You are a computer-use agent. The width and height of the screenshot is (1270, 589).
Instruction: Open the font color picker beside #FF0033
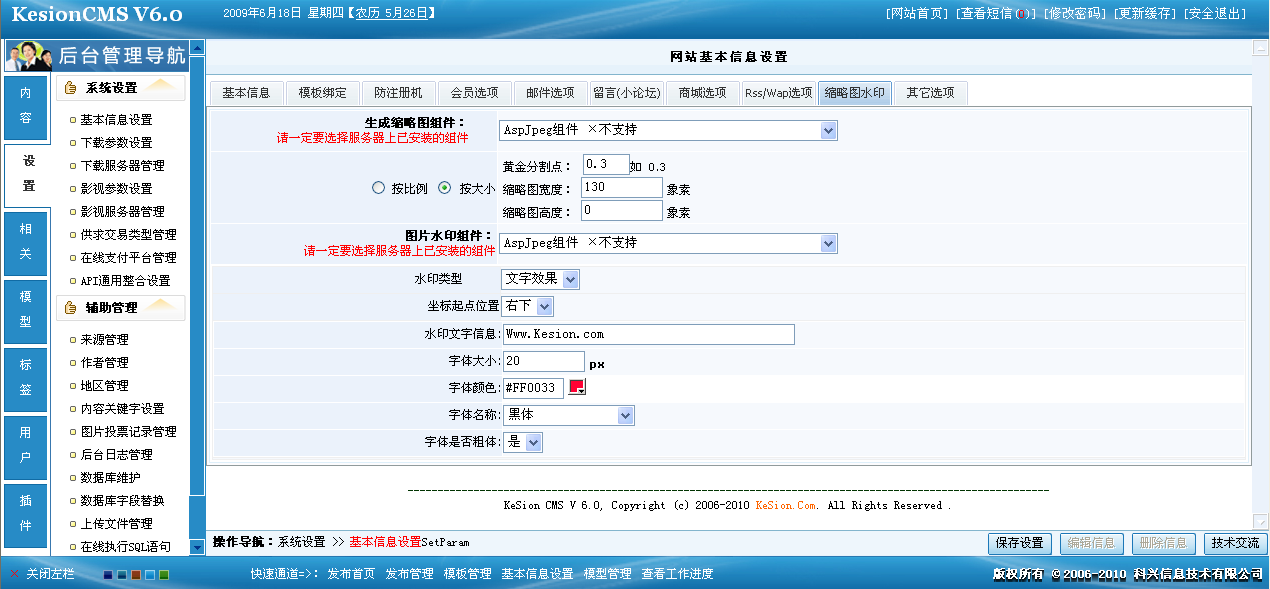pyautogui.click(x=575, y=386)
